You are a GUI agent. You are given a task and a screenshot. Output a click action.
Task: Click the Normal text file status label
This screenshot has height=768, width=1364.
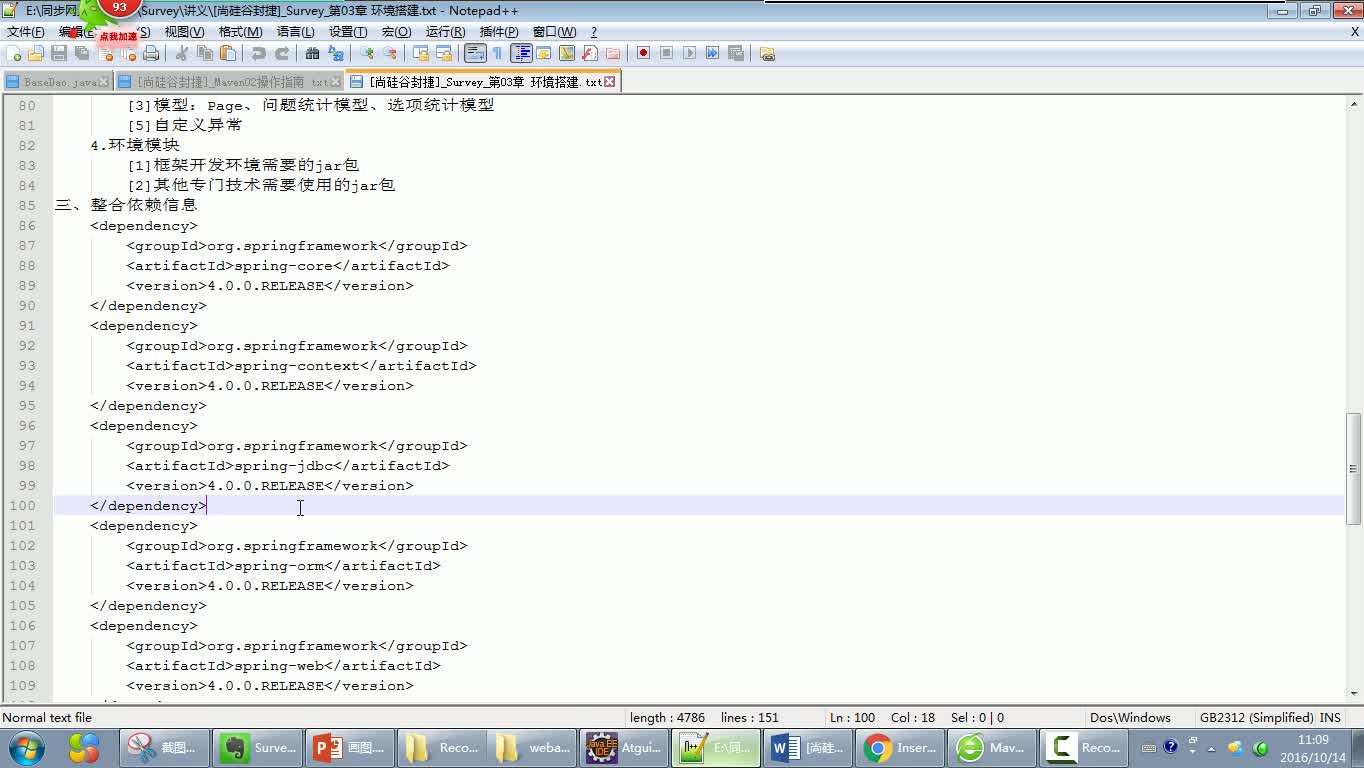(47, 717)
